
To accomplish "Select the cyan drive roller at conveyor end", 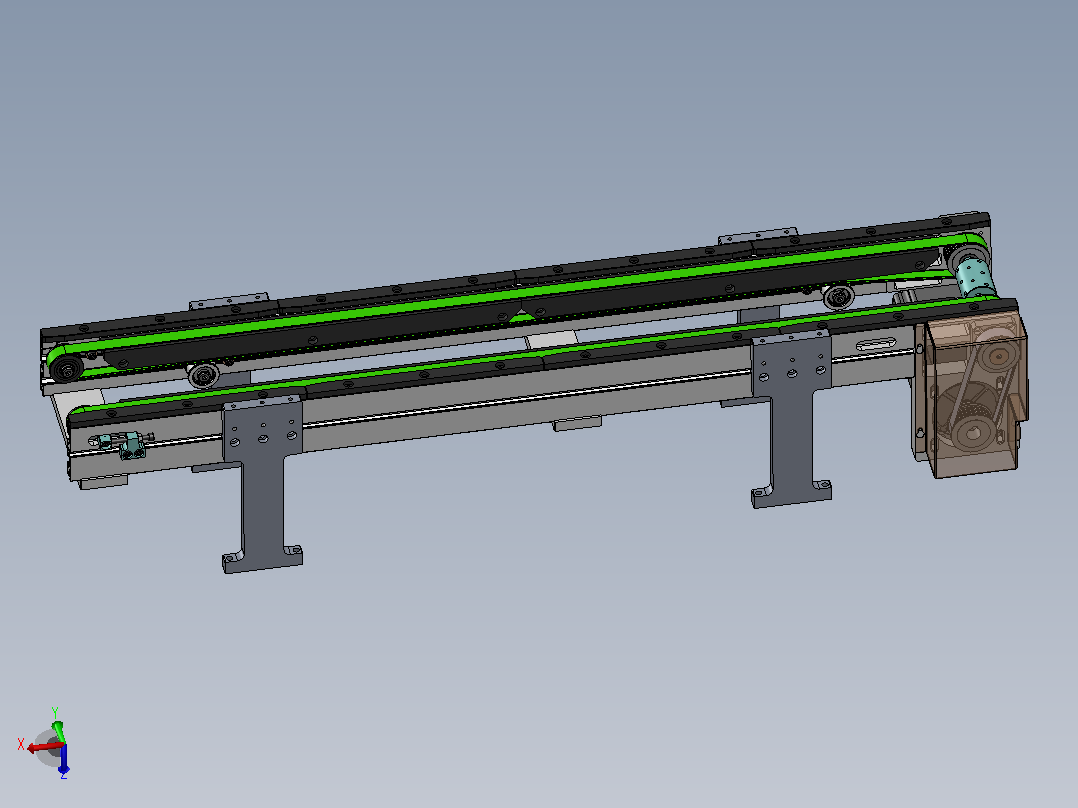I will tap(975, 276).
